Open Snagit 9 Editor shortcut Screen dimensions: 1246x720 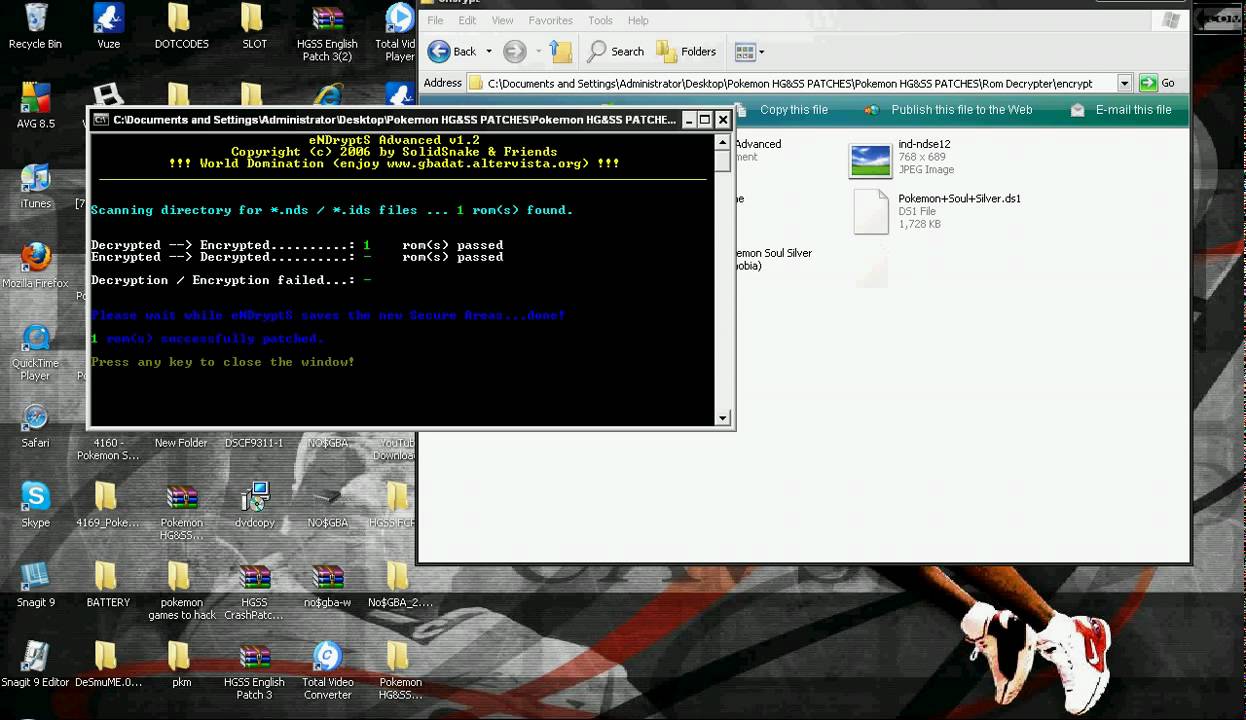35,665
